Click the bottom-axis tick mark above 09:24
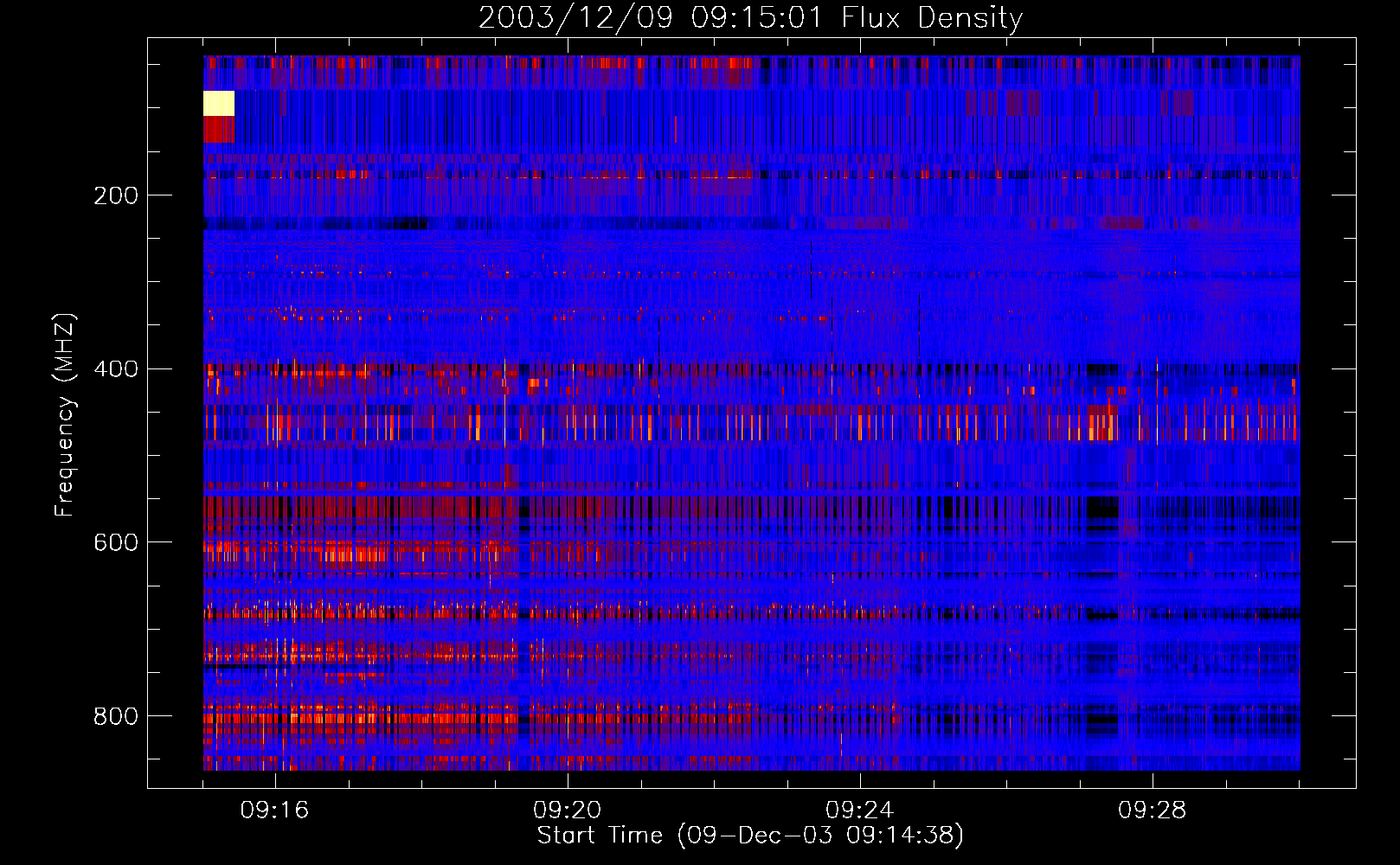 tap(861, 781)
